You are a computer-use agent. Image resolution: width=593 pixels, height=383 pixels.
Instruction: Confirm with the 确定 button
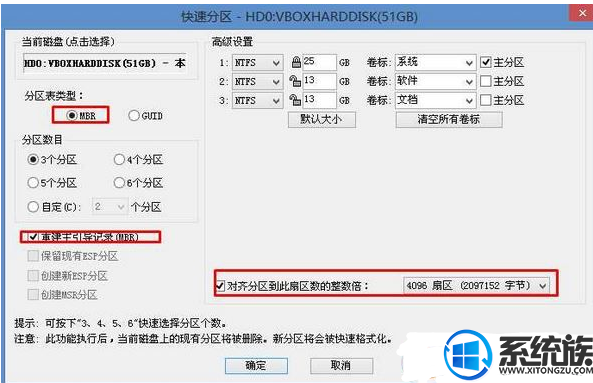pyautogui.click(x=256, y=366)
